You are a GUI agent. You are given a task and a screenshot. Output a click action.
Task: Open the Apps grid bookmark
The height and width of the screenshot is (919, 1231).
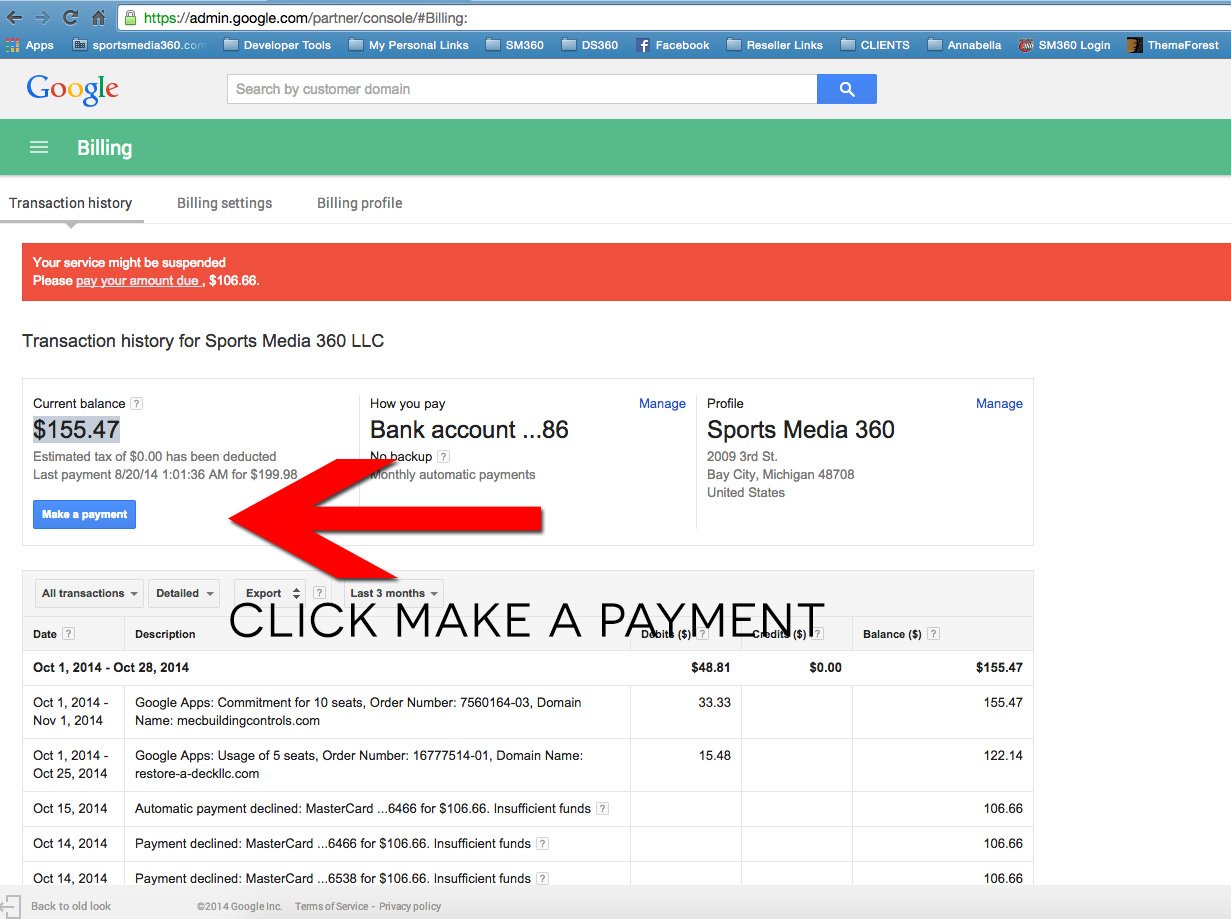coord(30,45)
